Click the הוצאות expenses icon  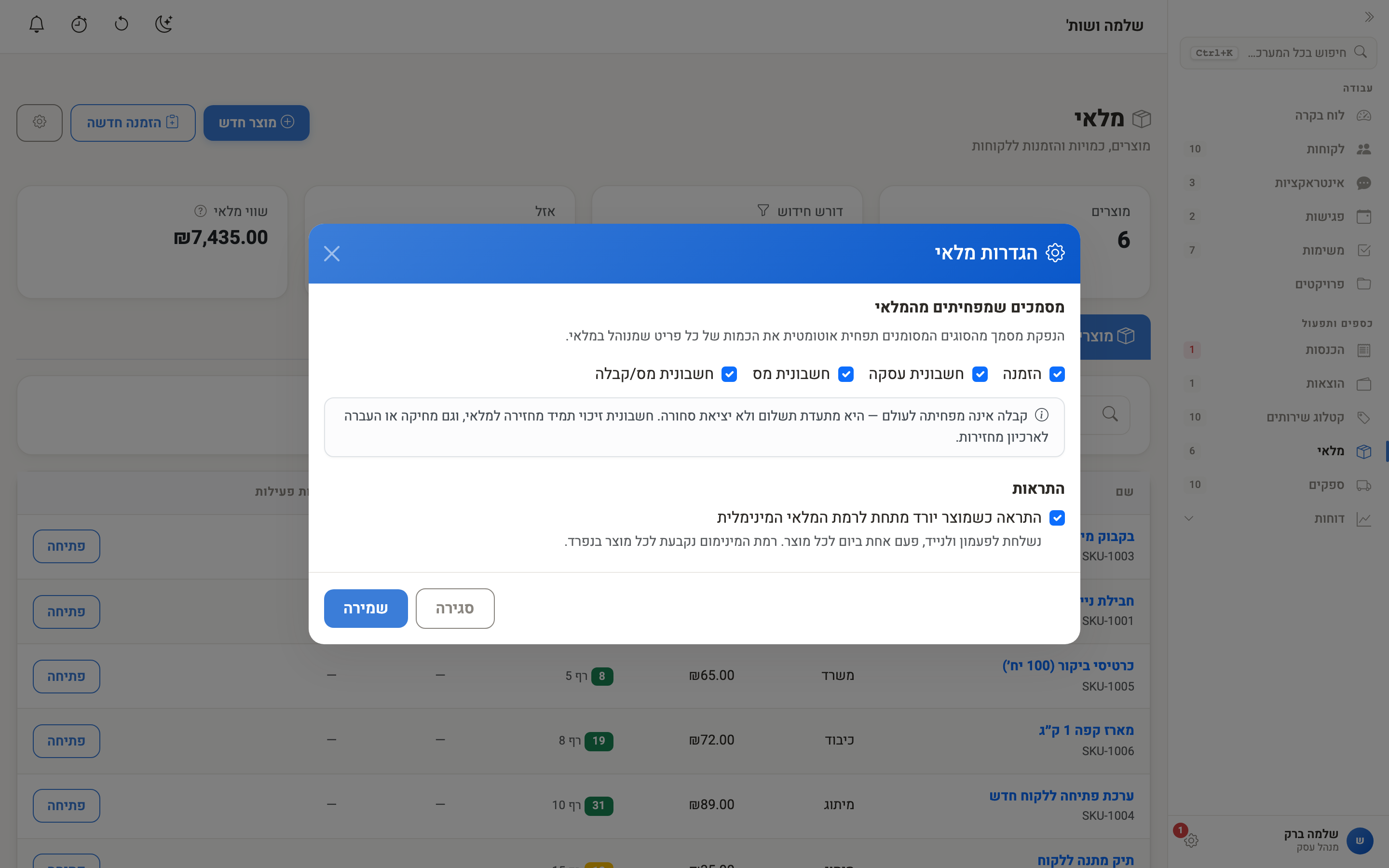[x=1364, y=383]
